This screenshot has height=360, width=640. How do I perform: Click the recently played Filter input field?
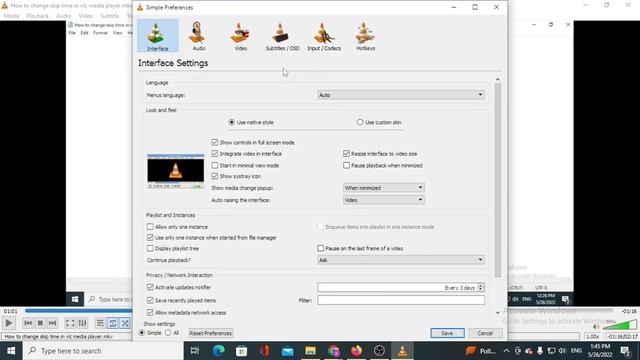tap(401, 300)
